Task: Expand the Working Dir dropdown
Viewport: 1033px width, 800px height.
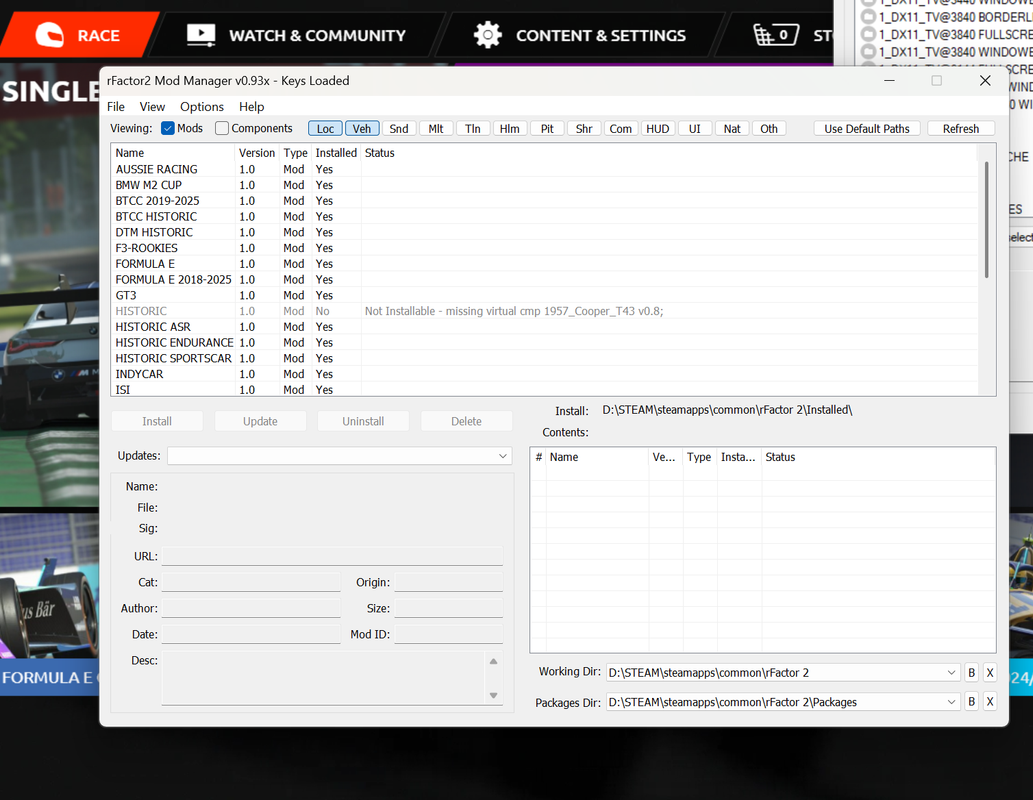Action: pos(951,673)
